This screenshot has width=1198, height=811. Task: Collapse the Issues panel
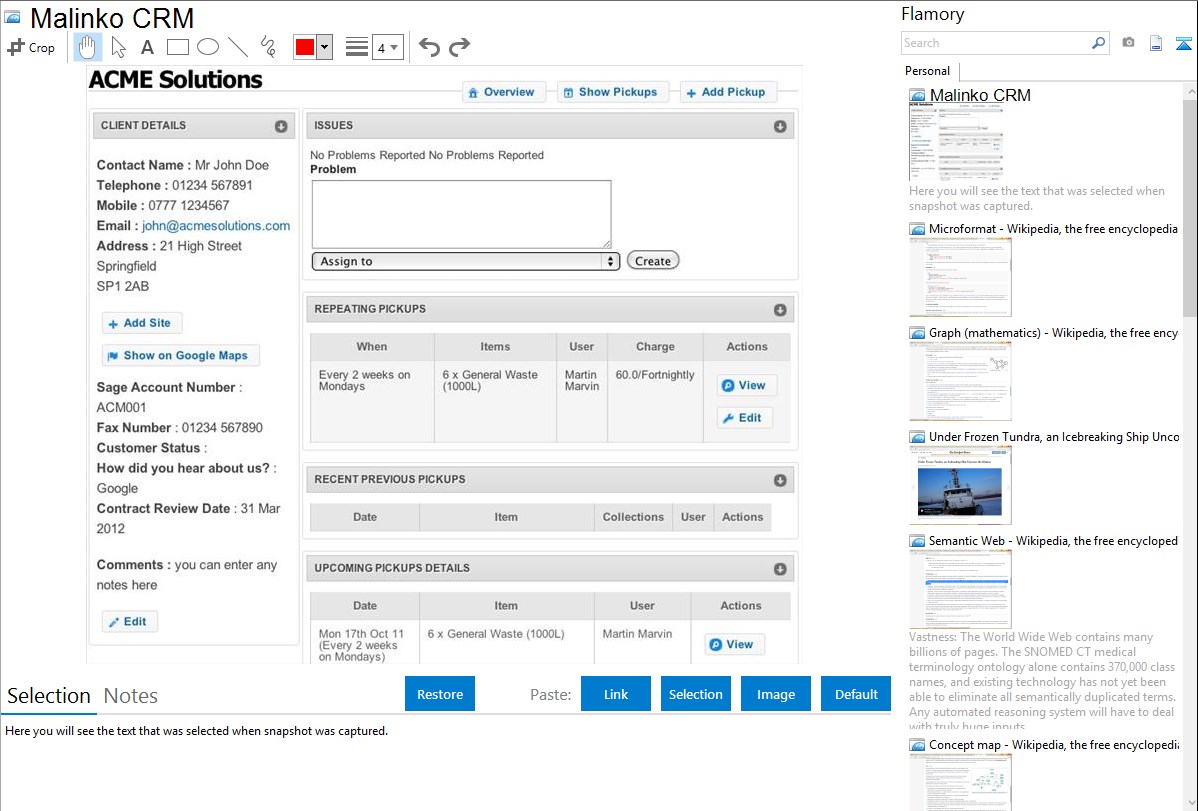(780, 126)
